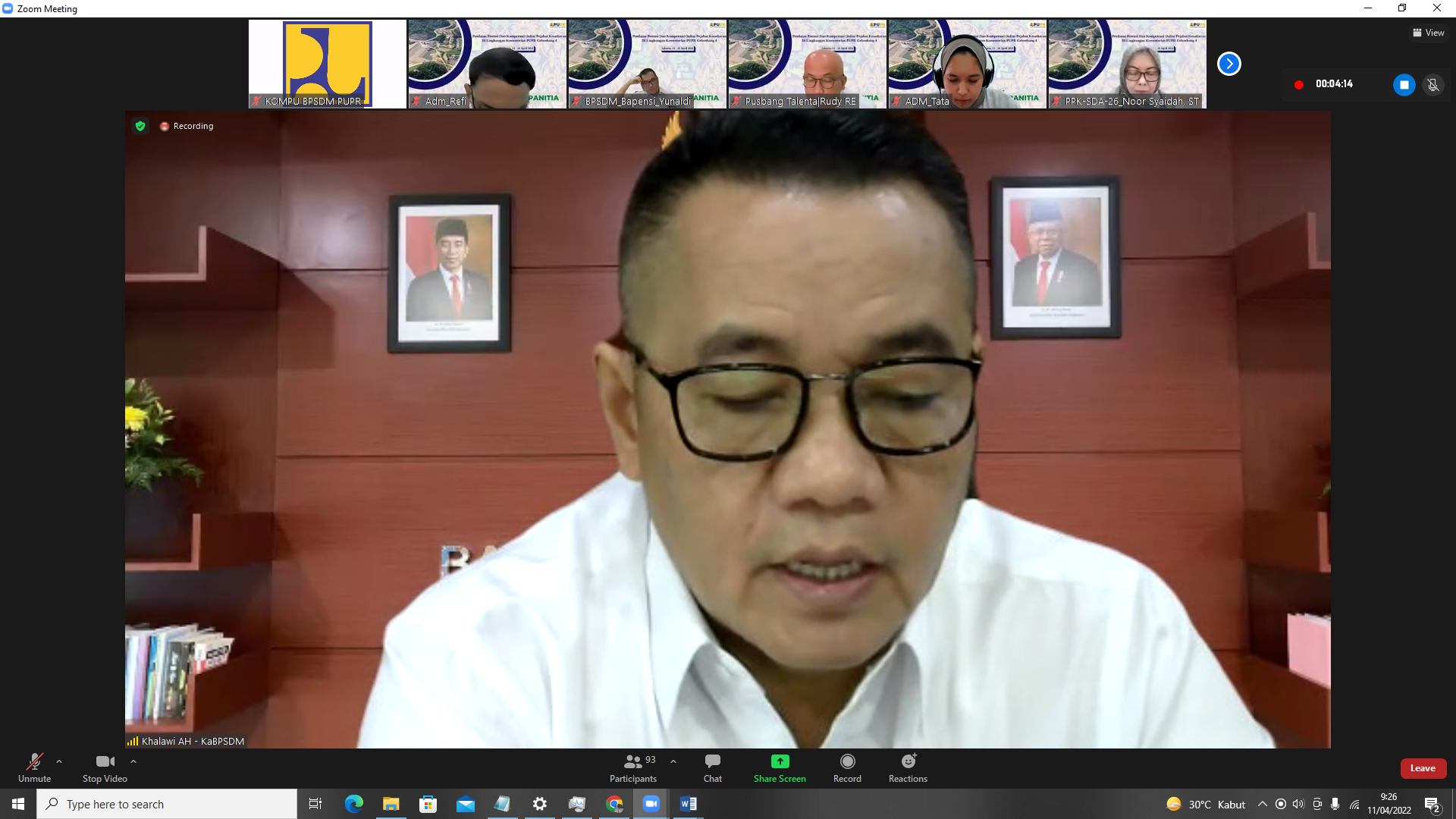Open the volume control in system tray

1298,804
